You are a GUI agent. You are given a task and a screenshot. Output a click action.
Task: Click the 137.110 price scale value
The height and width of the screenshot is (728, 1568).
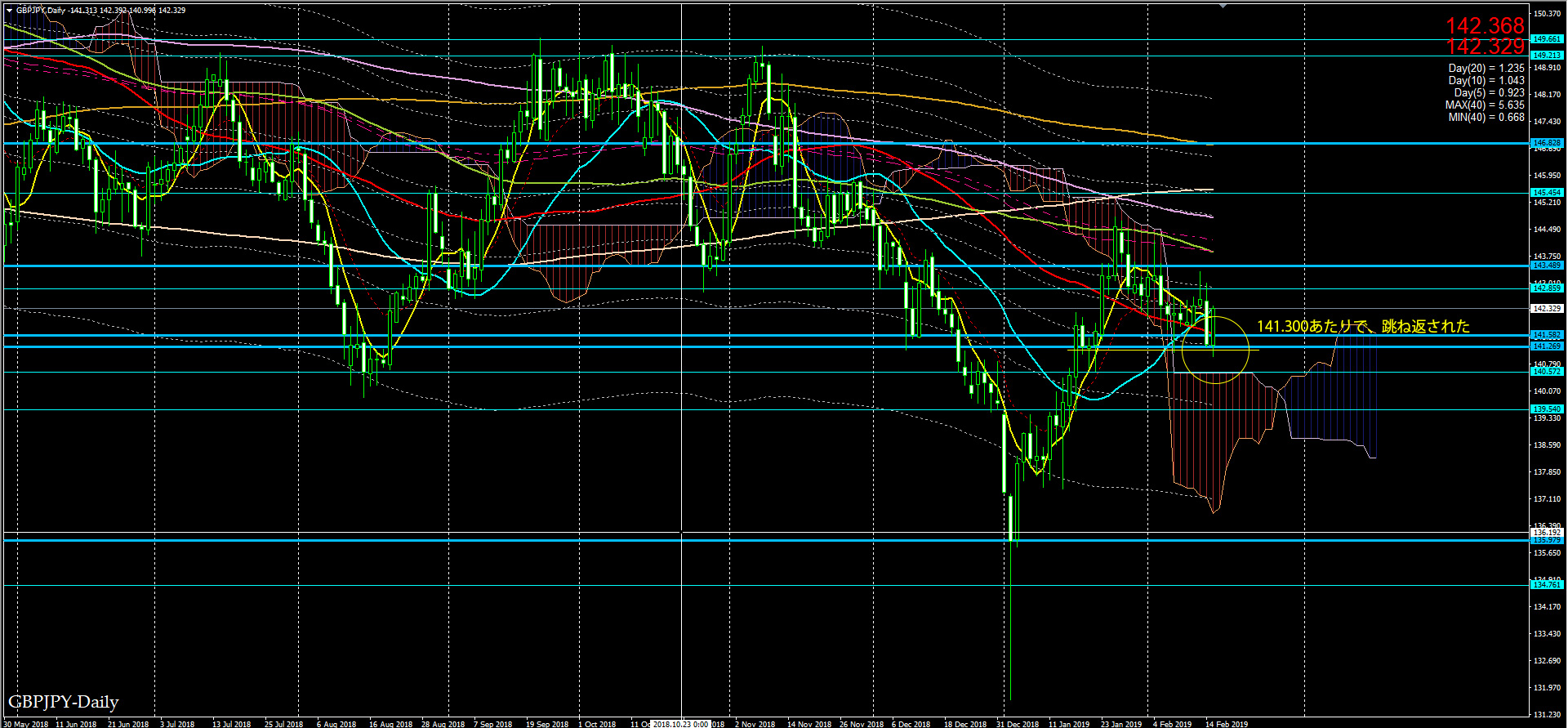pos(1547,499)
